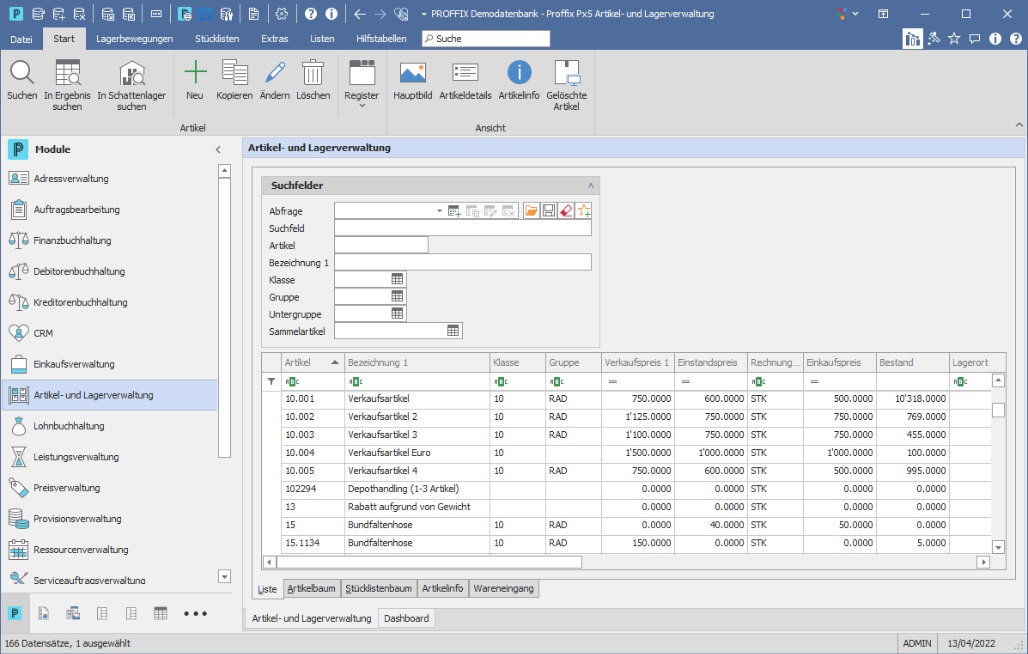Click the Kopieren article icon
The height and width of the screenshot is (654, 1028).
pos(234,72)
